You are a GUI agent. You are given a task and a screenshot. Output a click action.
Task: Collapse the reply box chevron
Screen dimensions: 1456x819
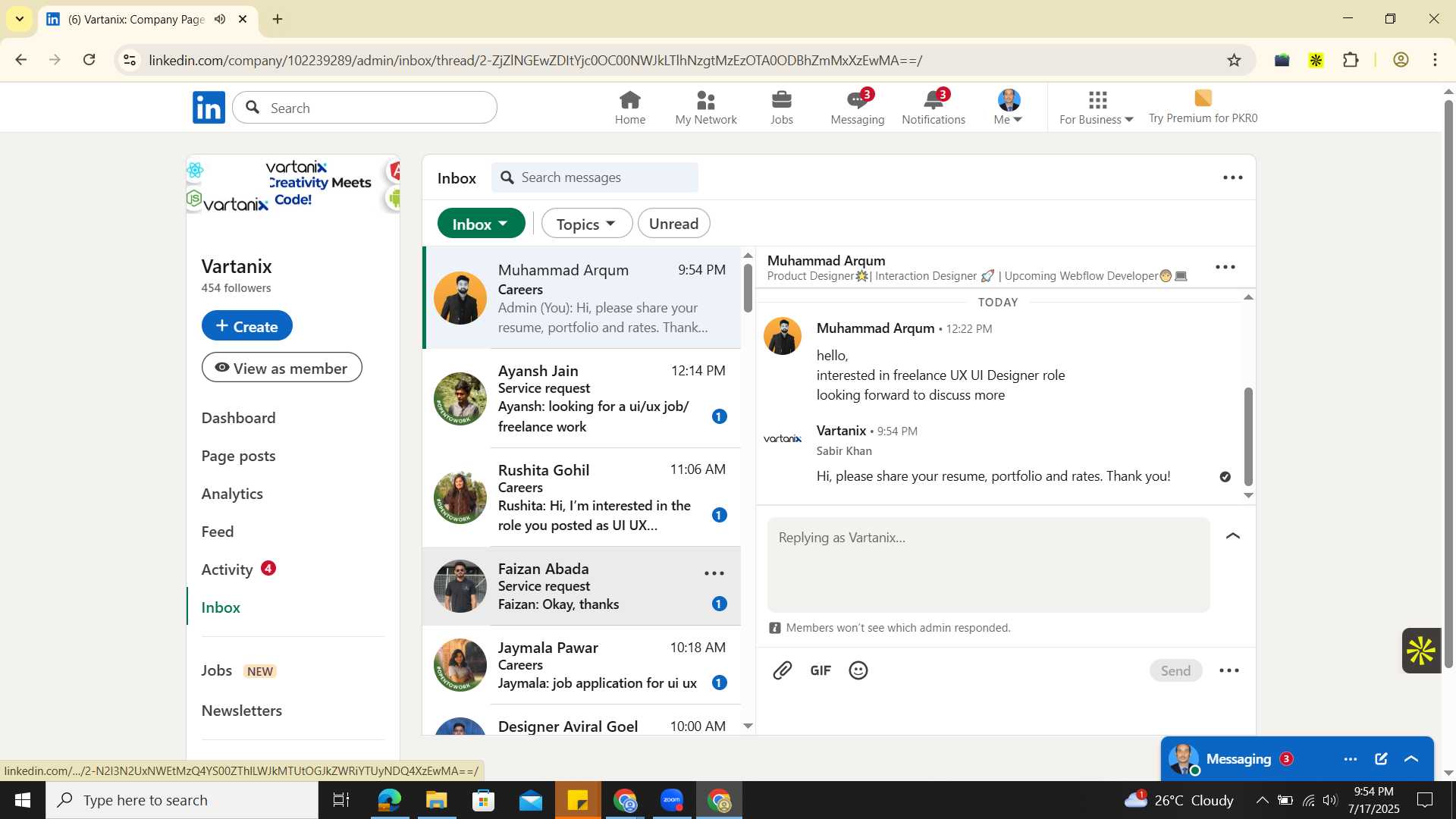pyautogui.click(x=1233, y=537)
